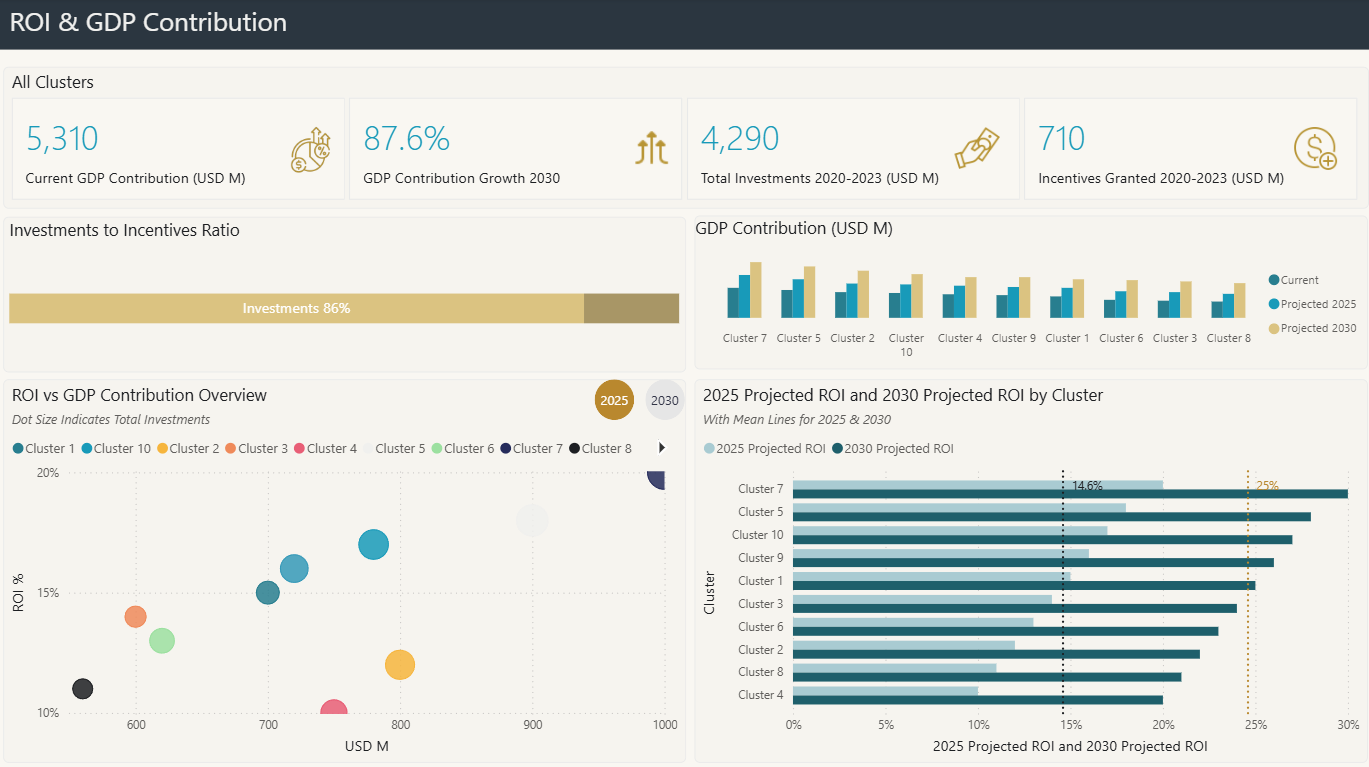Screen dimensions: 1369x767
Task: Toggle Cluster 1 in scatter legend
Action: (44, 448)
